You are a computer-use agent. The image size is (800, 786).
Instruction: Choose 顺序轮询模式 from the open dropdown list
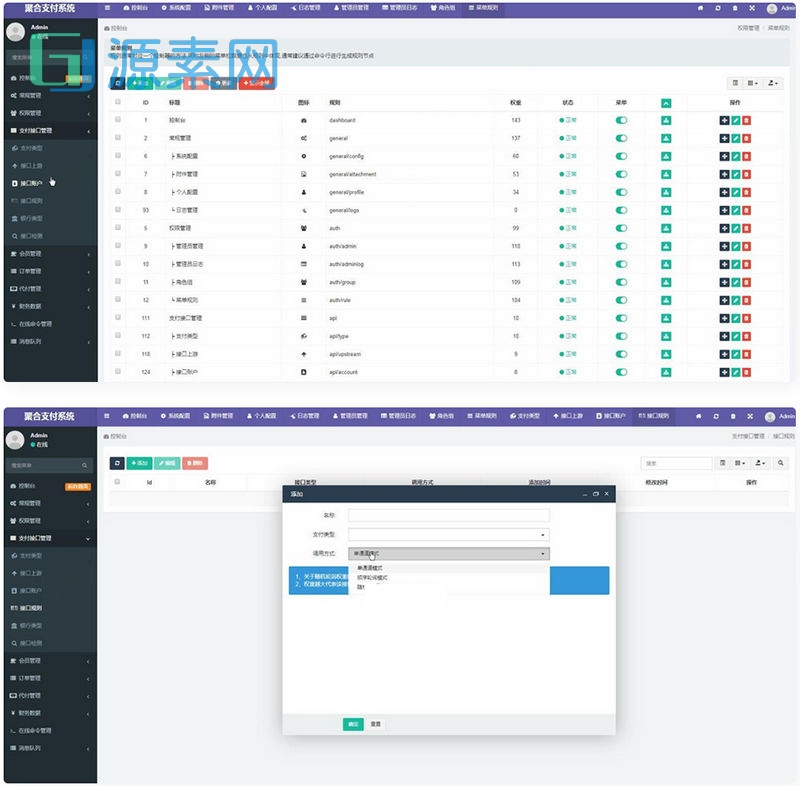tap(373, 577)
